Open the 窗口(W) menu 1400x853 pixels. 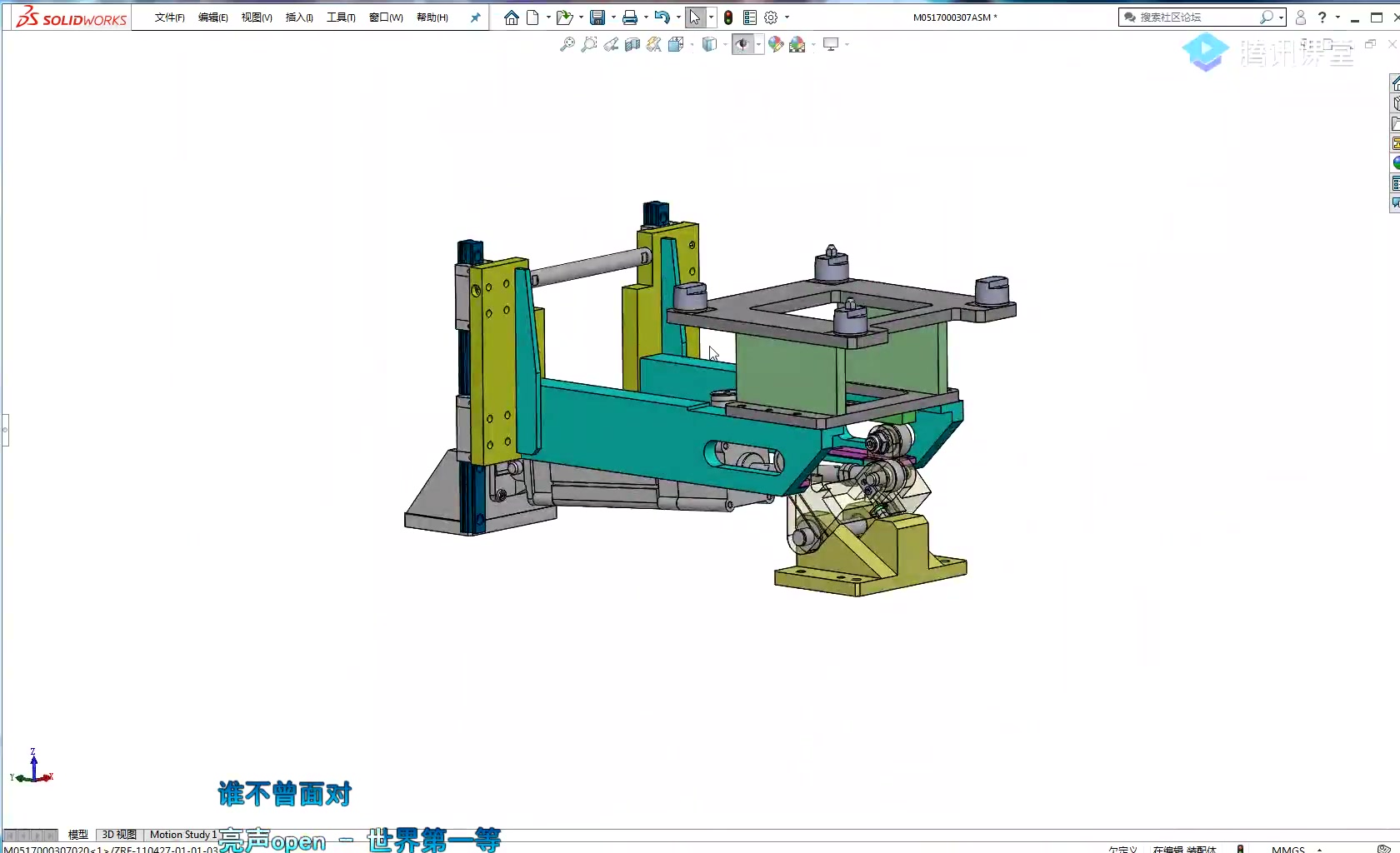pyautogui.click(x=386, y=17)
